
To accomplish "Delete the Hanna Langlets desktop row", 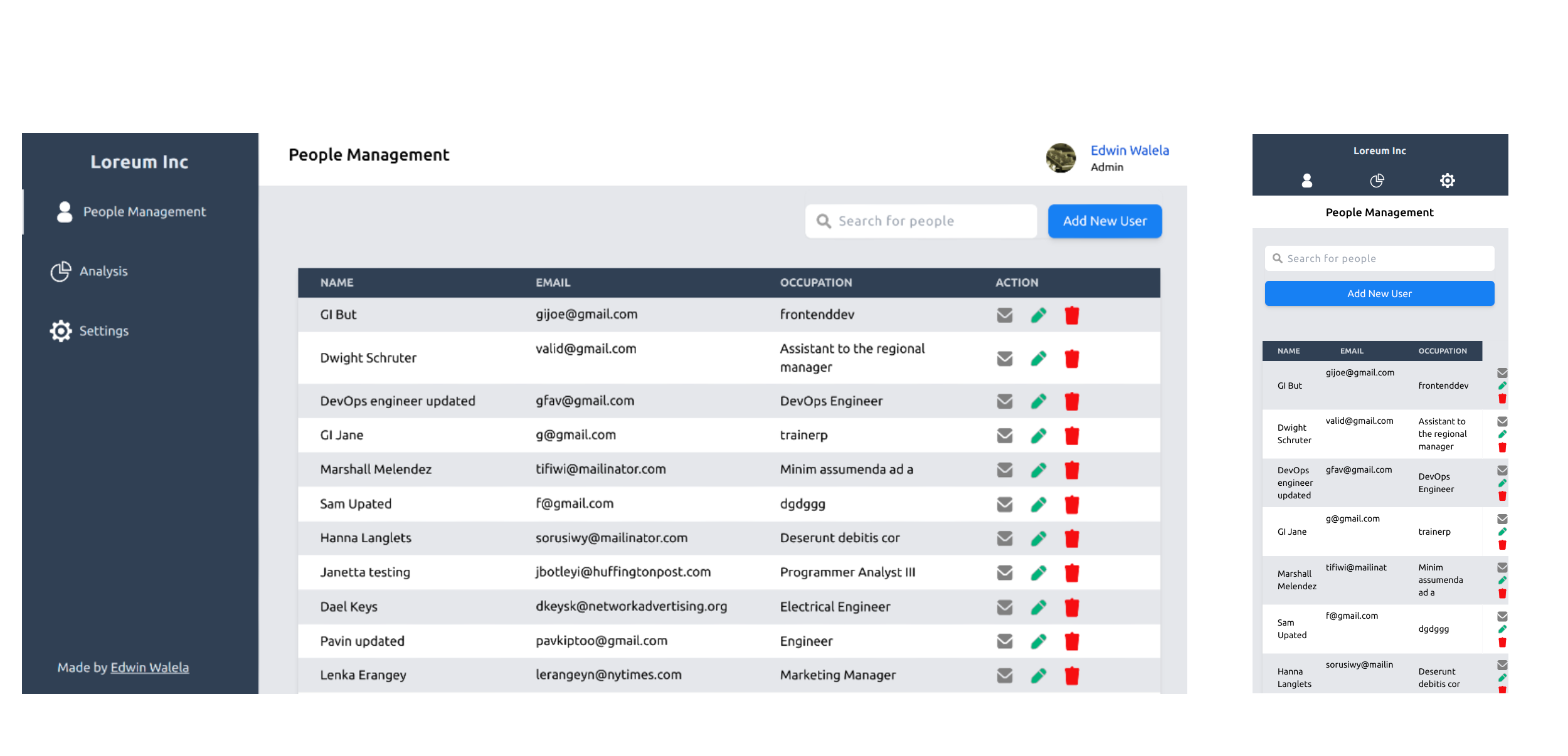I will coord(1071,538).
